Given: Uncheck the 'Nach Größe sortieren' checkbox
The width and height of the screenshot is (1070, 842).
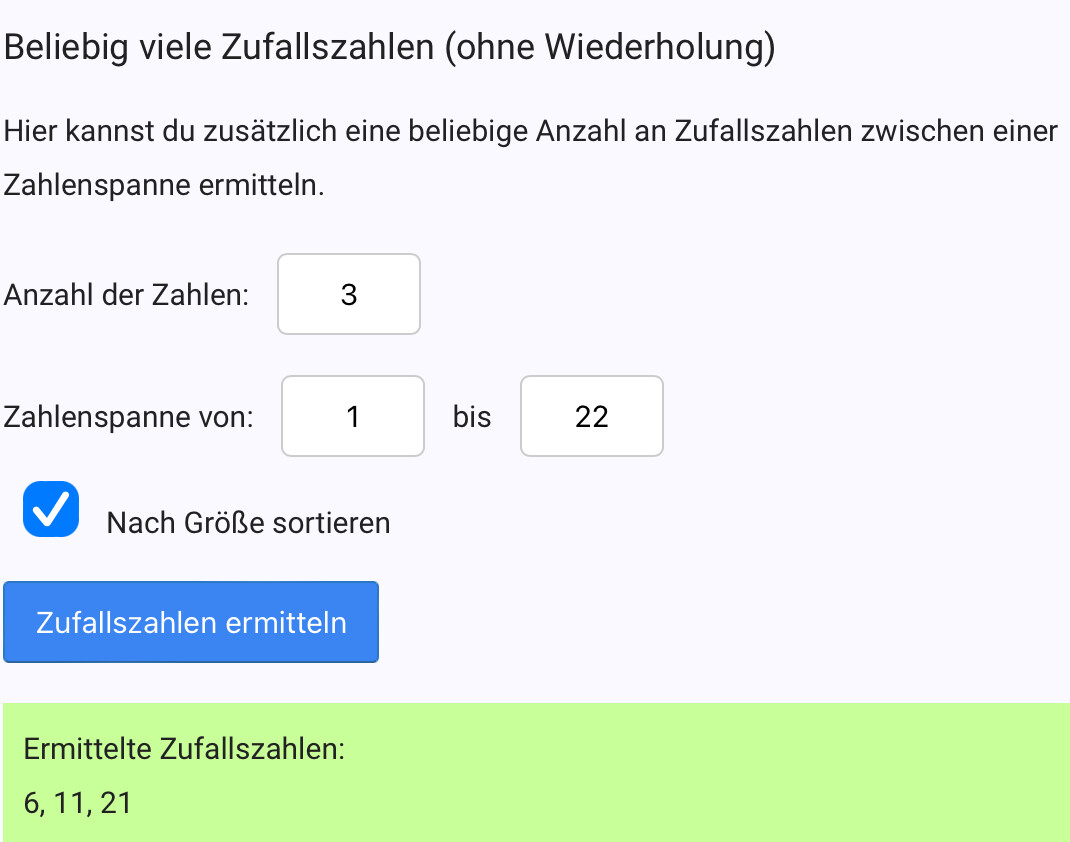Looking at the screenshot, I should point(51,510).
